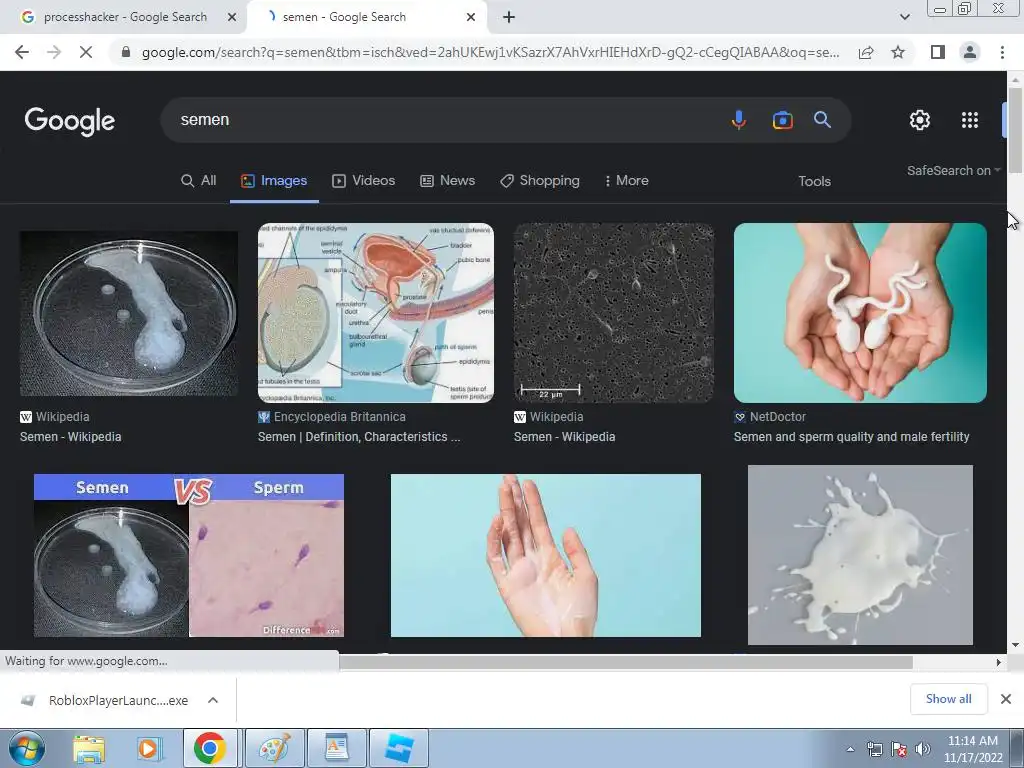Image resolution: width=1024 pixels, height=768 pixels.
Task: Open the WordPad taskbar item
Action: pyautogui.click(x=337, y=748)
